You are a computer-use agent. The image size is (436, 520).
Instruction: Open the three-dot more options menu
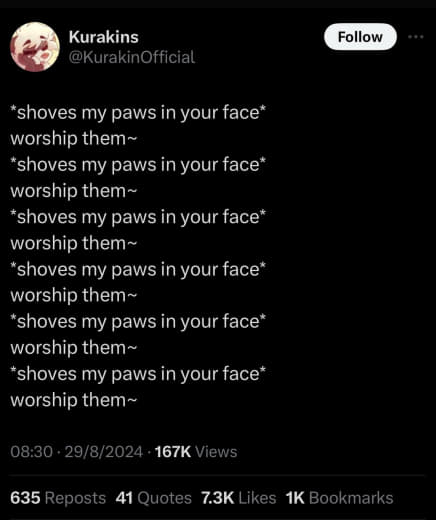pos(416,37)
